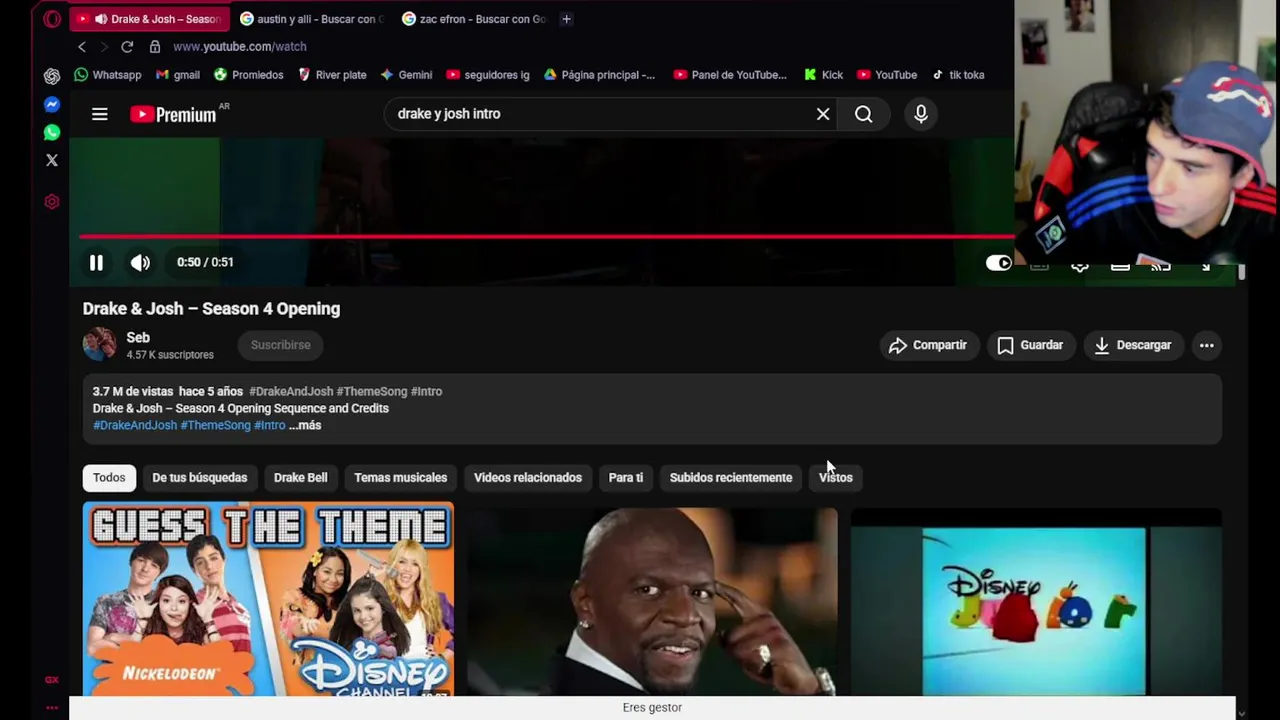This screenshot has height=720, width=1280.
Task: Click the address bar URL
Action: [x=240, y=47]
